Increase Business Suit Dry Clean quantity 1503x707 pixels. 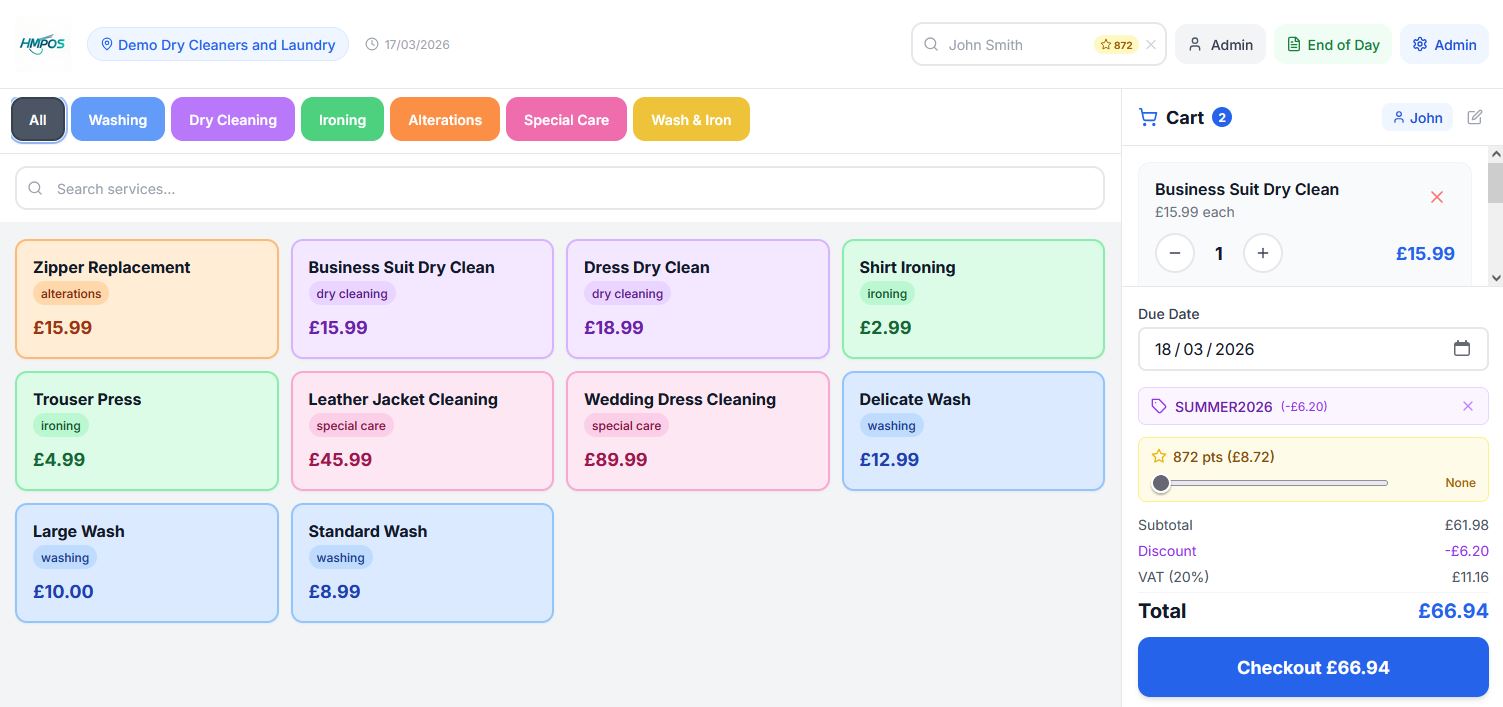pos(1263,254)
